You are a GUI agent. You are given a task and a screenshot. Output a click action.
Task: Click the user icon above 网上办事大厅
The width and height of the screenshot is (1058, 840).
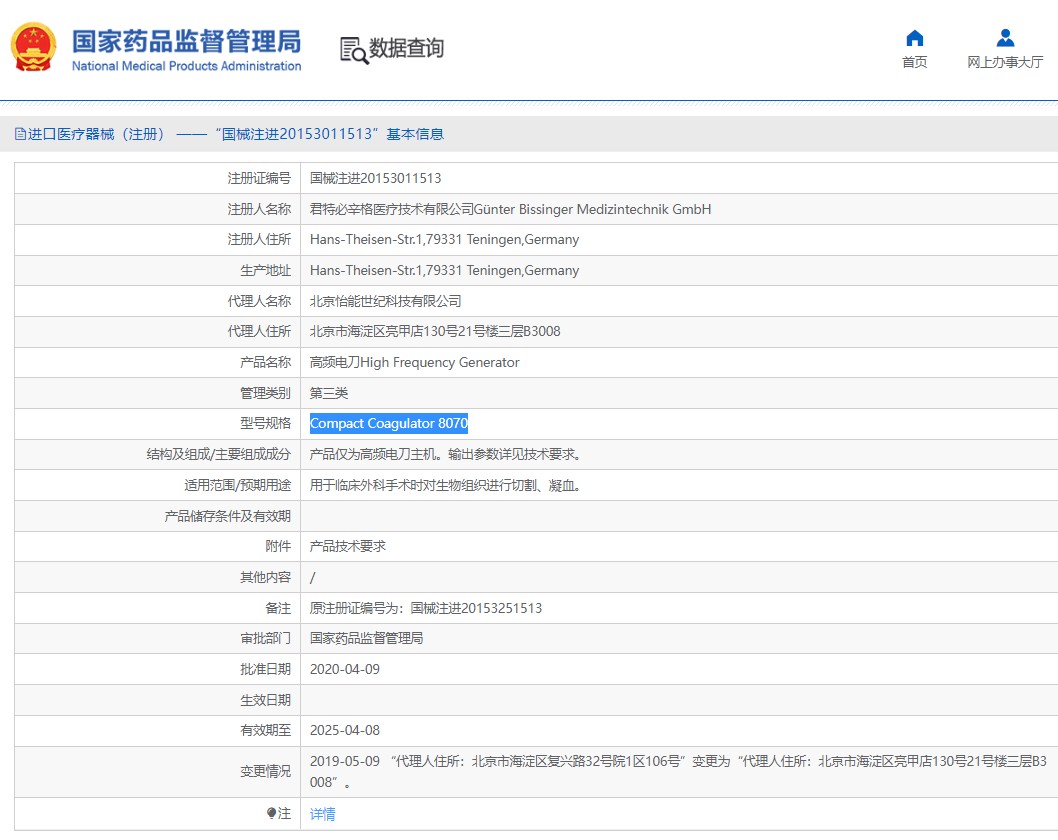pos(1005,38)
